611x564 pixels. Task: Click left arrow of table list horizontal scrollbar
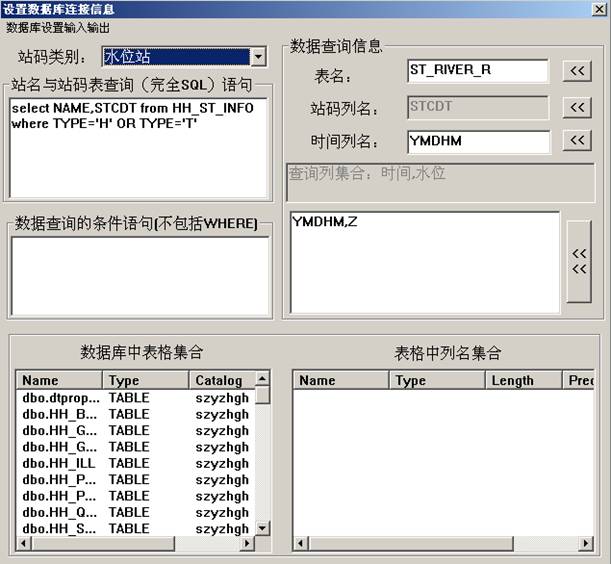click(23, 544)
